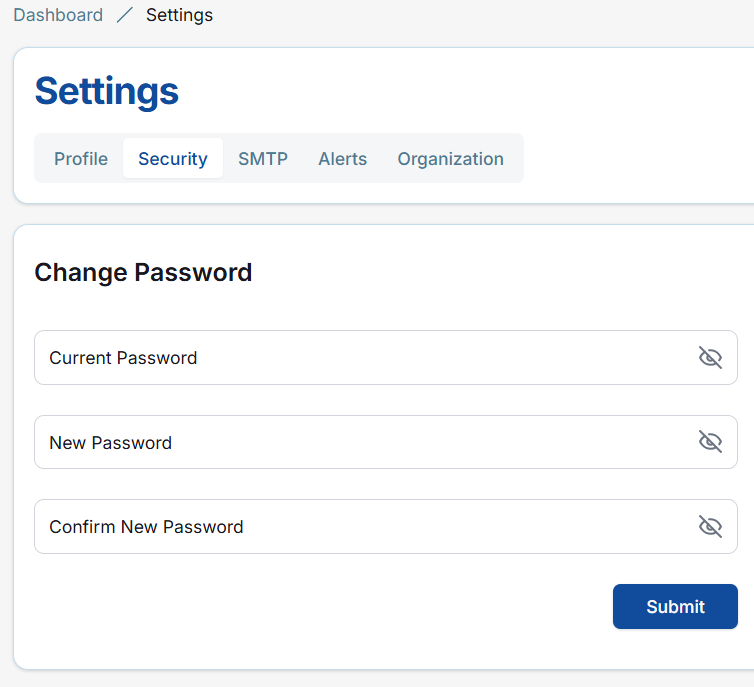Click the Settings breadcrumb item

179,15
